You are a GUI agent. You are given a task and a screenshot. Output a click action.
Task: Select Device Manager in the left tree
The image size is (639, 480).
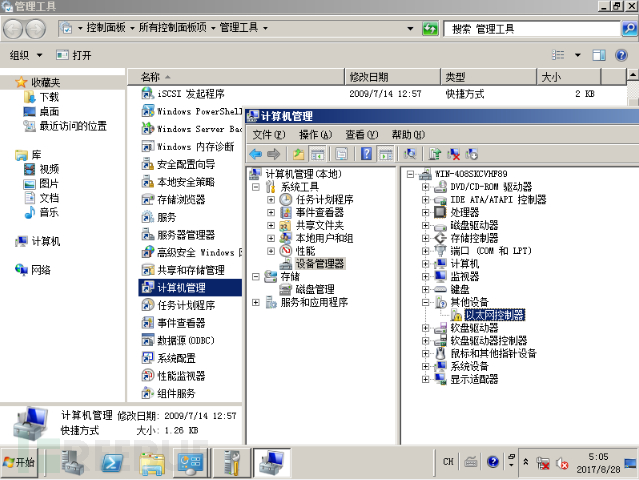[320, 264]
